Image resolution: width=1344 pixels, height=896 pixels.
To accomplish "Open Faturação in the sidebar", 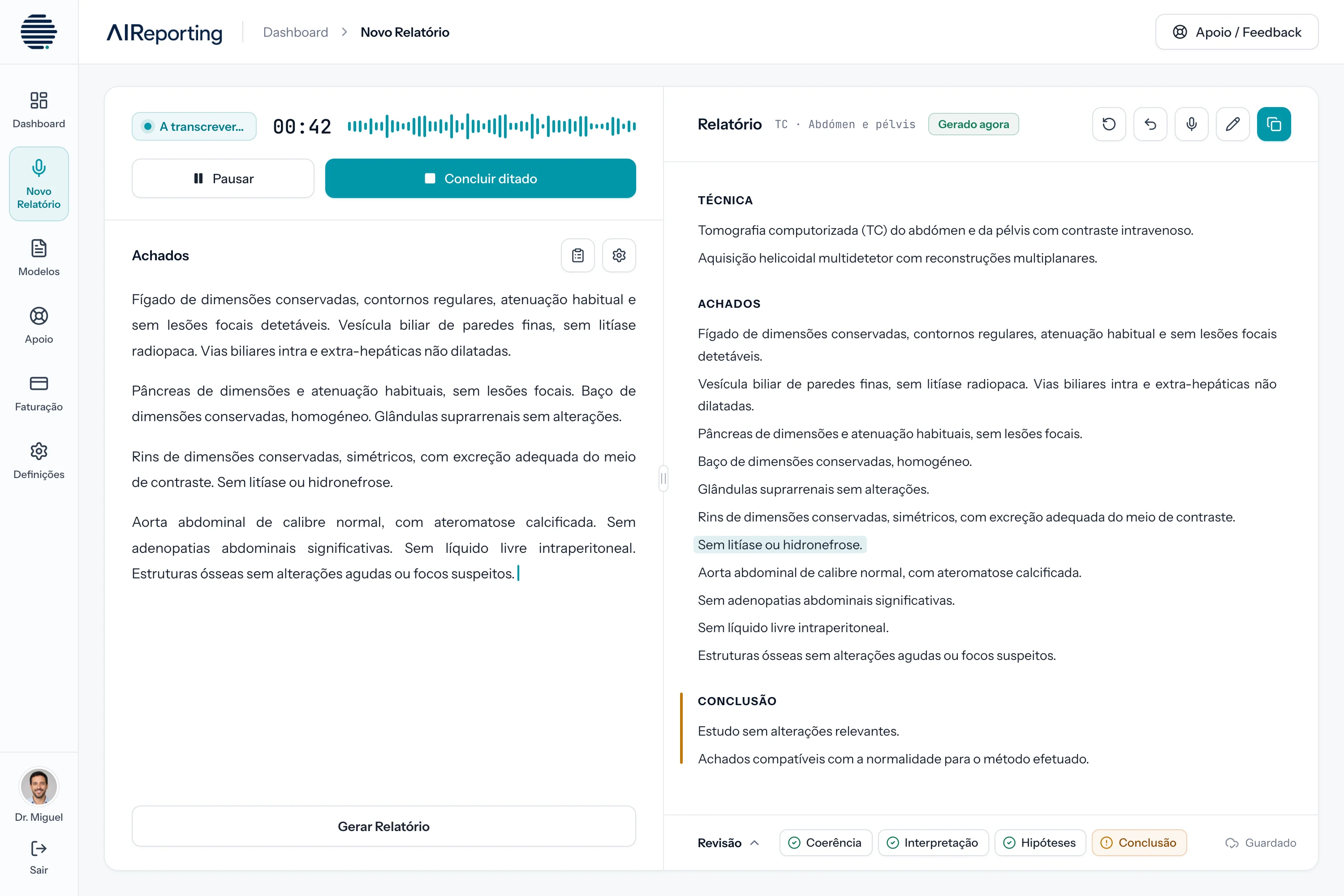I will [x=39, y=393].
